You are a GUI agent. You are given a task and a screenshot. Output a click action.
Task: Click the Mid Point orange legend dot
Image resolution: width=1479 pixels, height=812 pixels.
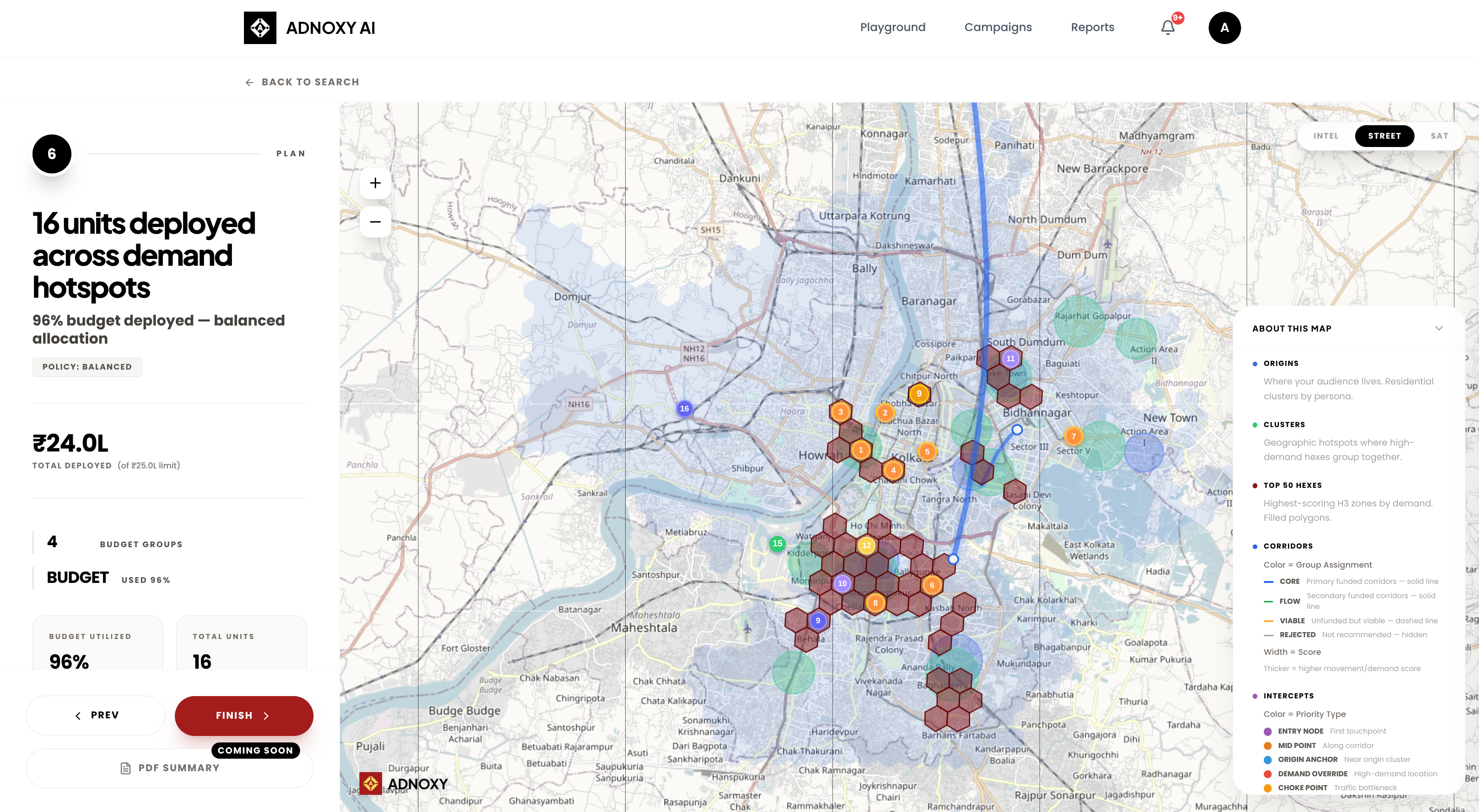[1267, 745]
